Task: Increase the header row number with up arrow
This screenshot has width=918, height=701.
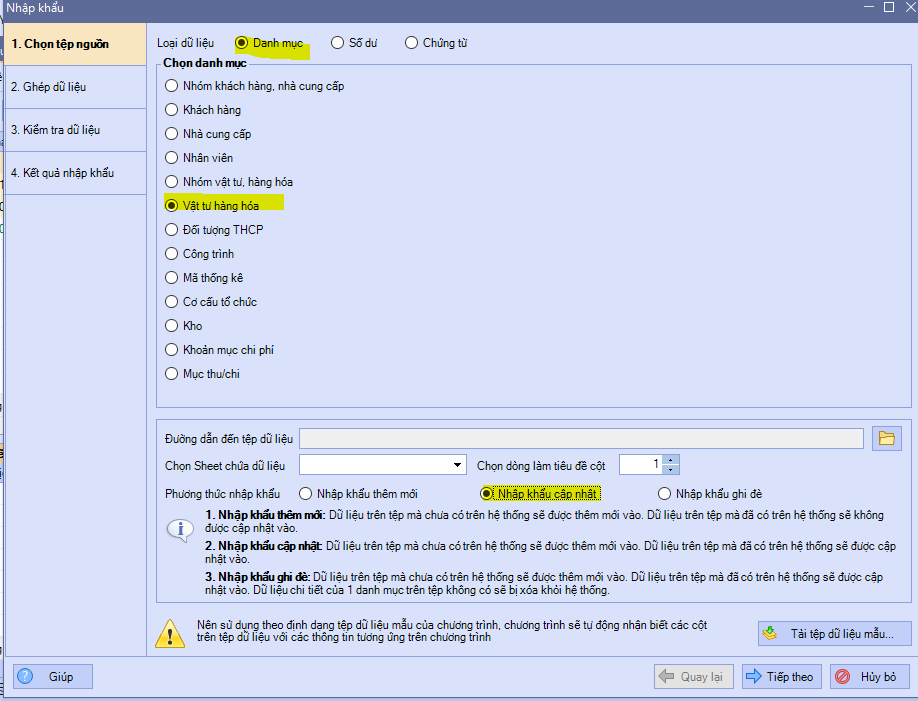Action: pos(671,460)
